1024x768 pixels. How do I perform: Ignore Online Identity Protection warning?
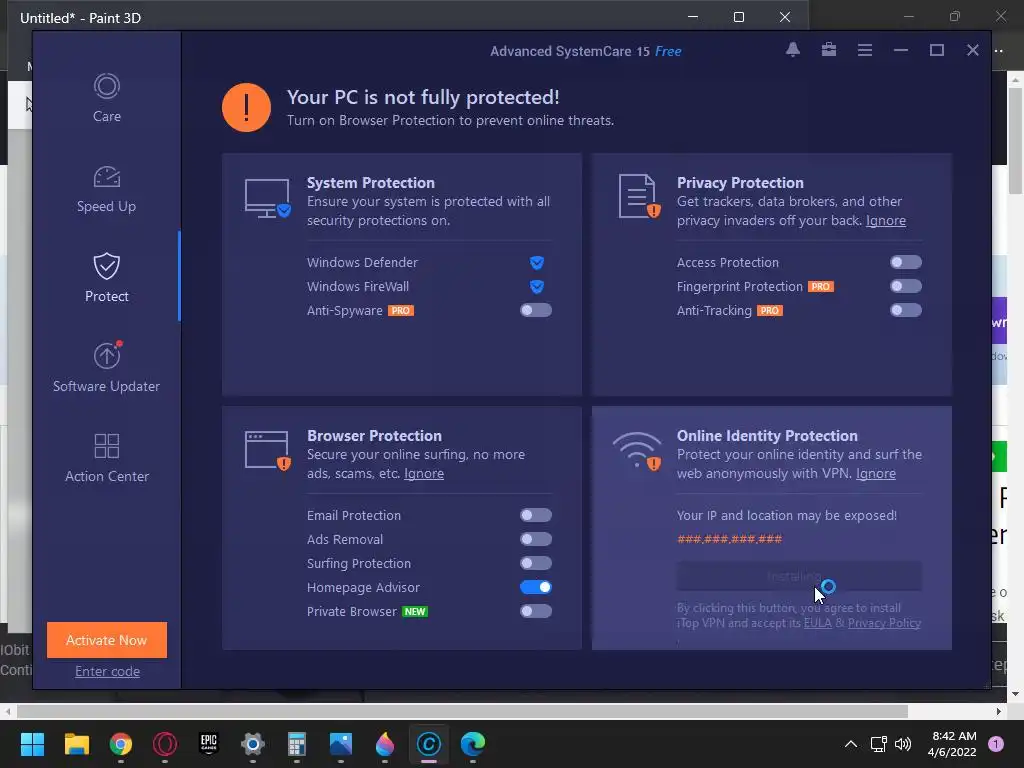tap(876, 473)
